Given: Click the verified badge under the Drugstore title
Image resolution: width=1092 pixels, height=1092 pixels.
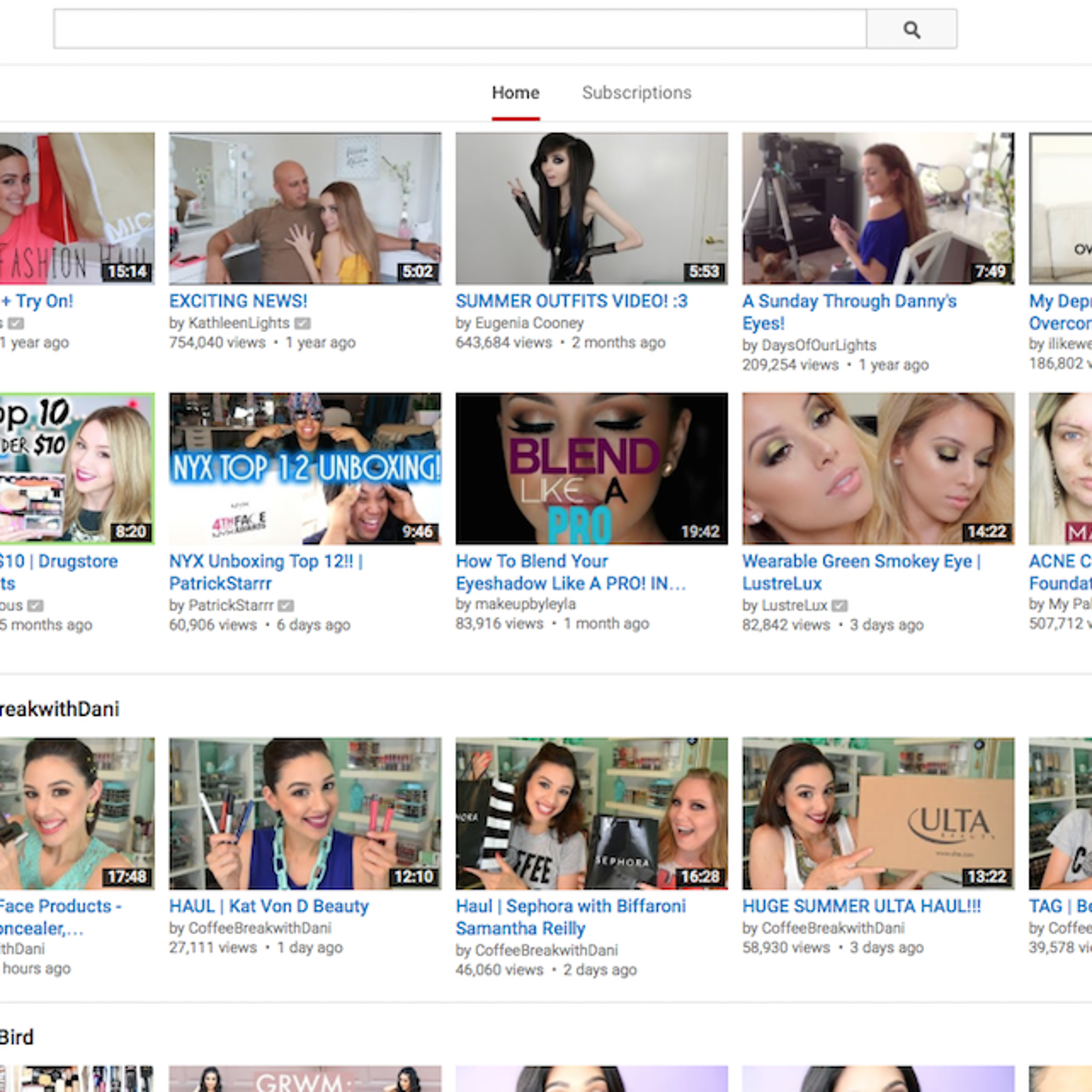Looking at the screenshot, I should [x=35, y=605].
